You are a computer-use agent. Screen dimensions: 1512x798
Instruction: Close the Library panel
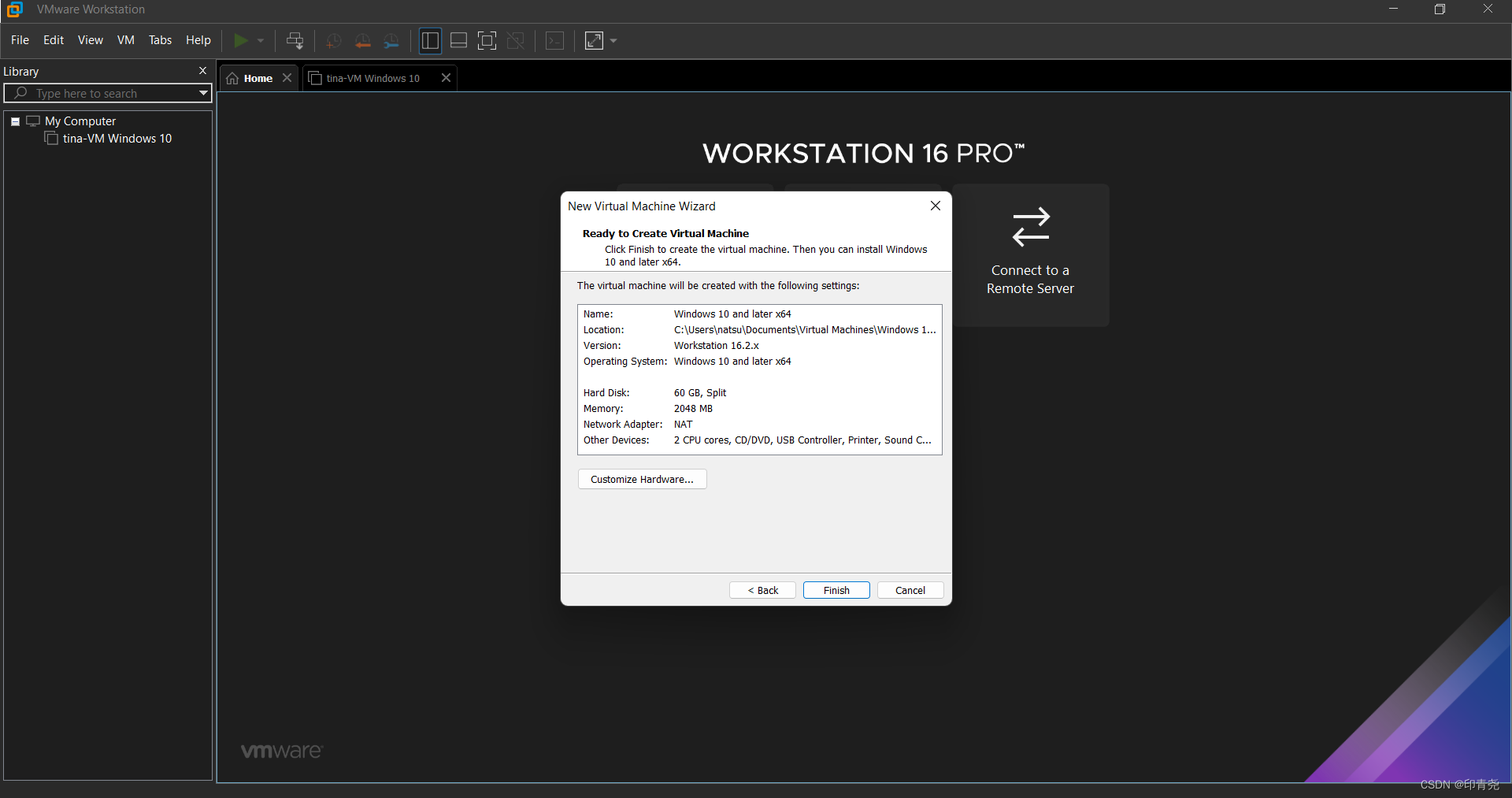click(202, 71)
